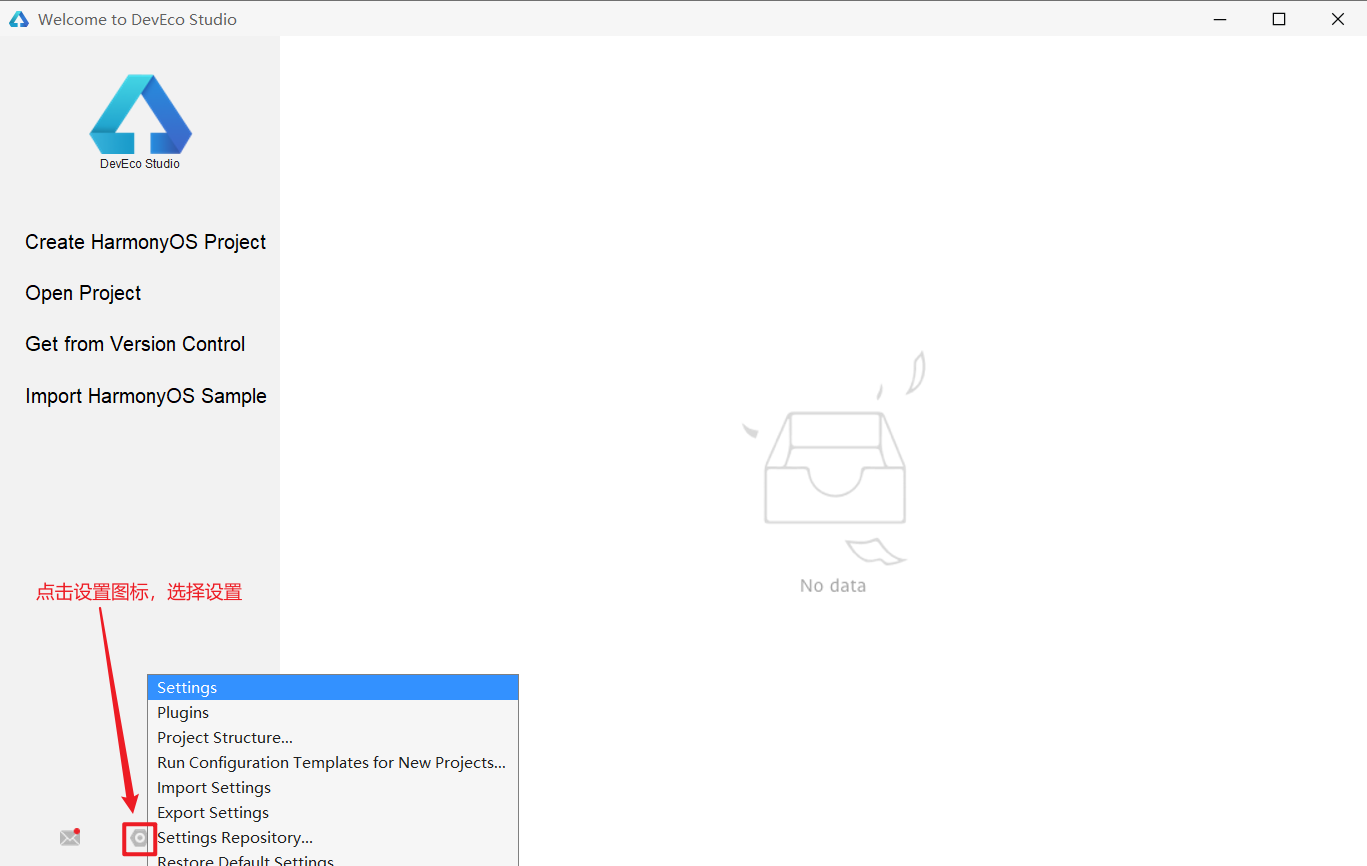Viewport: 1367px width, 866px height.
Task: Select Export Settings menu entry
Action: coord(333,813)
